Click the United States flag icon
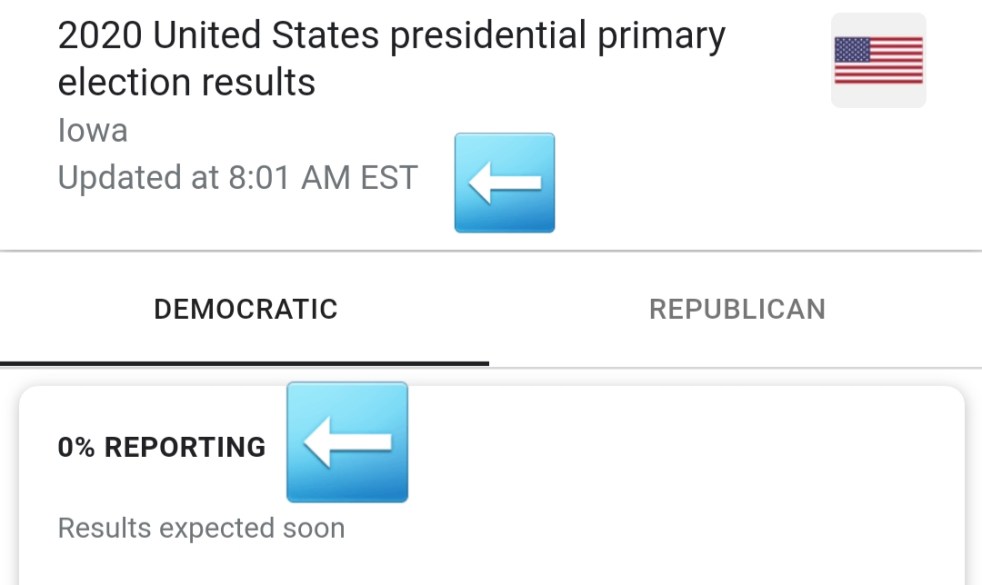982x585 pixels. tap(878, 60)
